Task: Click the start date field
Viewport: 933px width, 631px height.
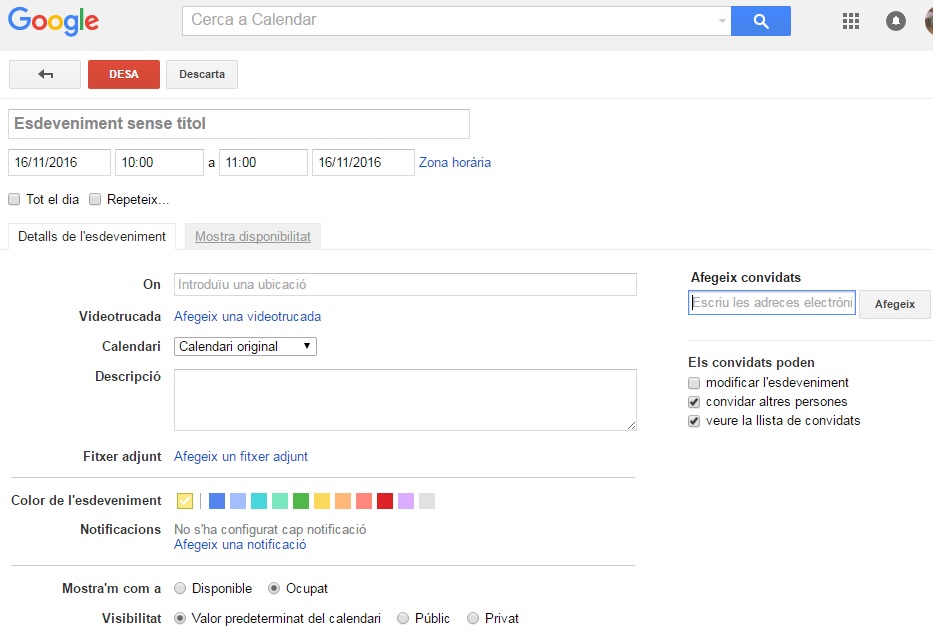Action: [x=59, y=163]
